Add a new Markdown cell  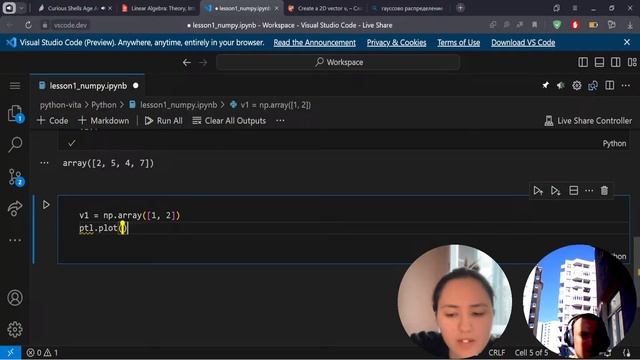(103, 120)
